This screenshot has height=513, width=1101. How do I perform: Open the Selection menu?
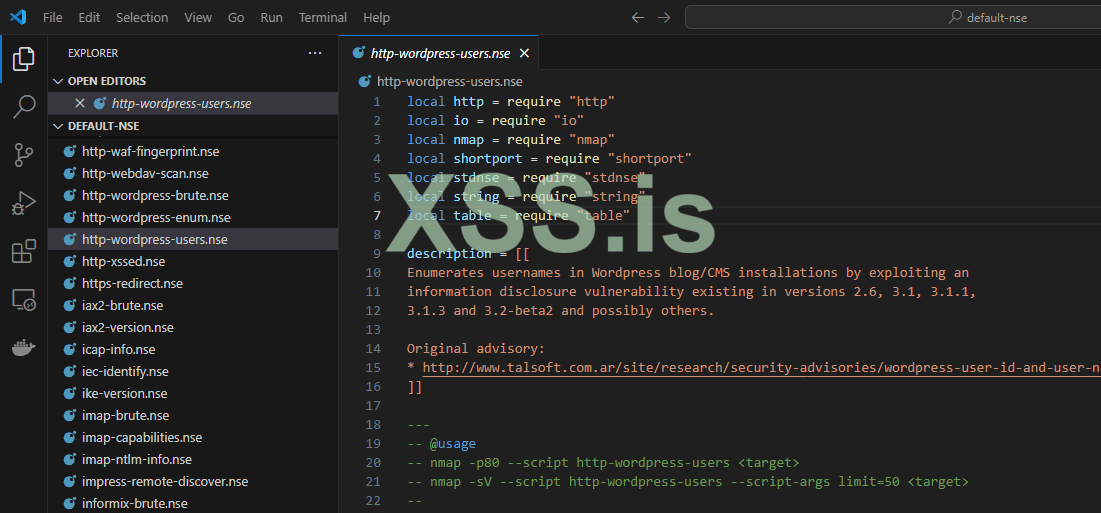(x=142, y=18)
